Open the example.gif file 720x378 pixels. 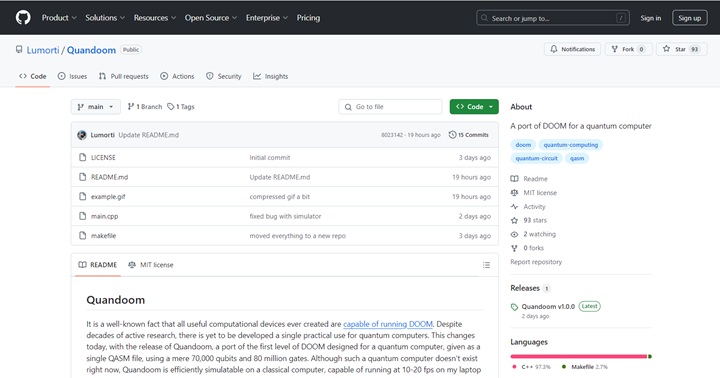[x=108, y=197]
